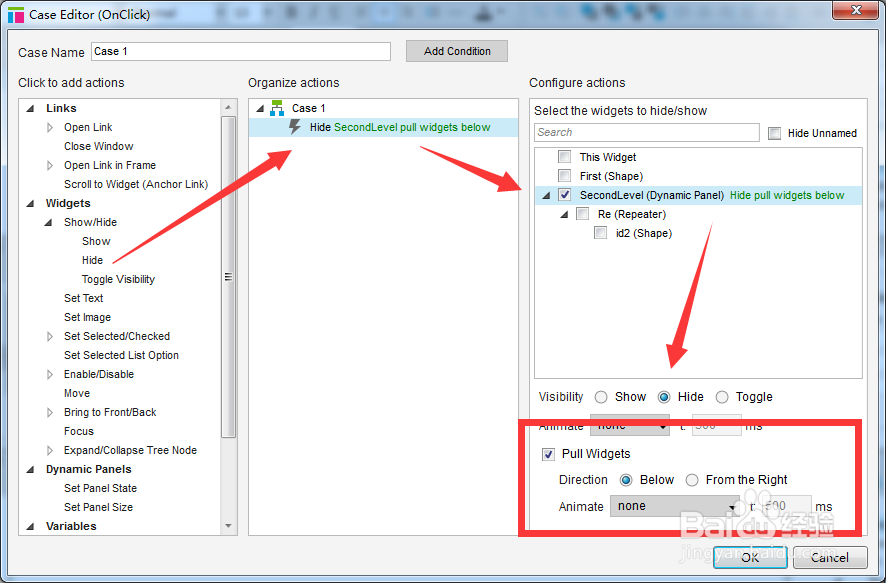The height and width of the screenshot is (583, 886).
Task: Click the Case 1 flowchart icon
Action: coord(277,108)
